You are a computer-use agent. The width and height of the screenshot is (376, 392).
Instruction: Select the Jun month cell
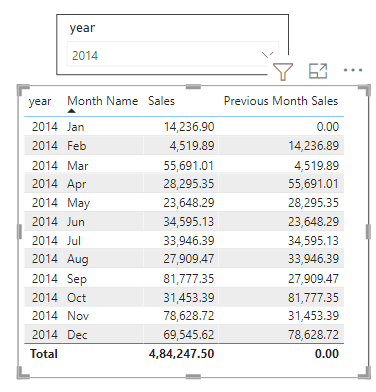(76, 222)
